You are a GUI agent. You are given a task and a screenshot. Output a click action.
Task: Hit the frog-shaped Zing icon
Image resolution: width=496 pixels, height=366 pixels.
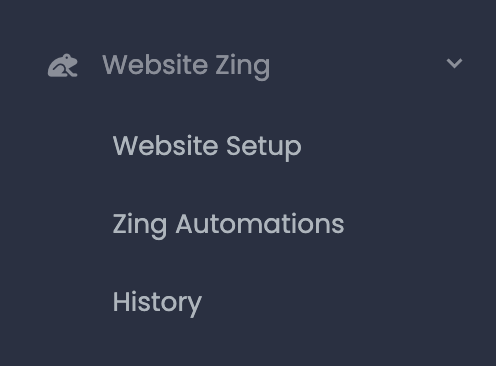pyautogui.click(x=63, y=65)
